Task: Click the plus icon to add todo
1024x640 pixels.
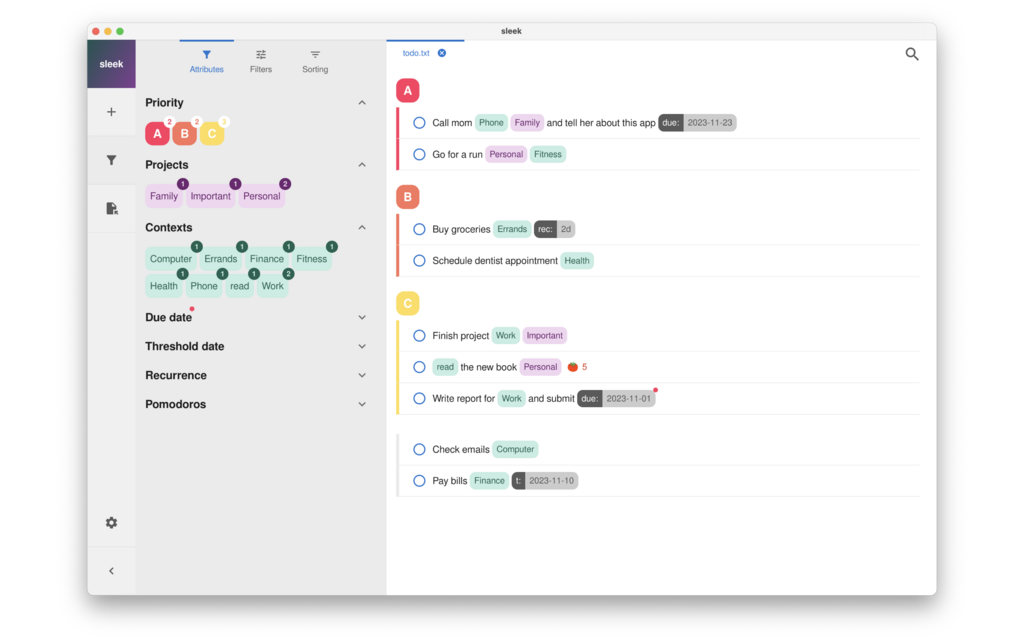Action: pyautogui.click(x=111, y=112)
